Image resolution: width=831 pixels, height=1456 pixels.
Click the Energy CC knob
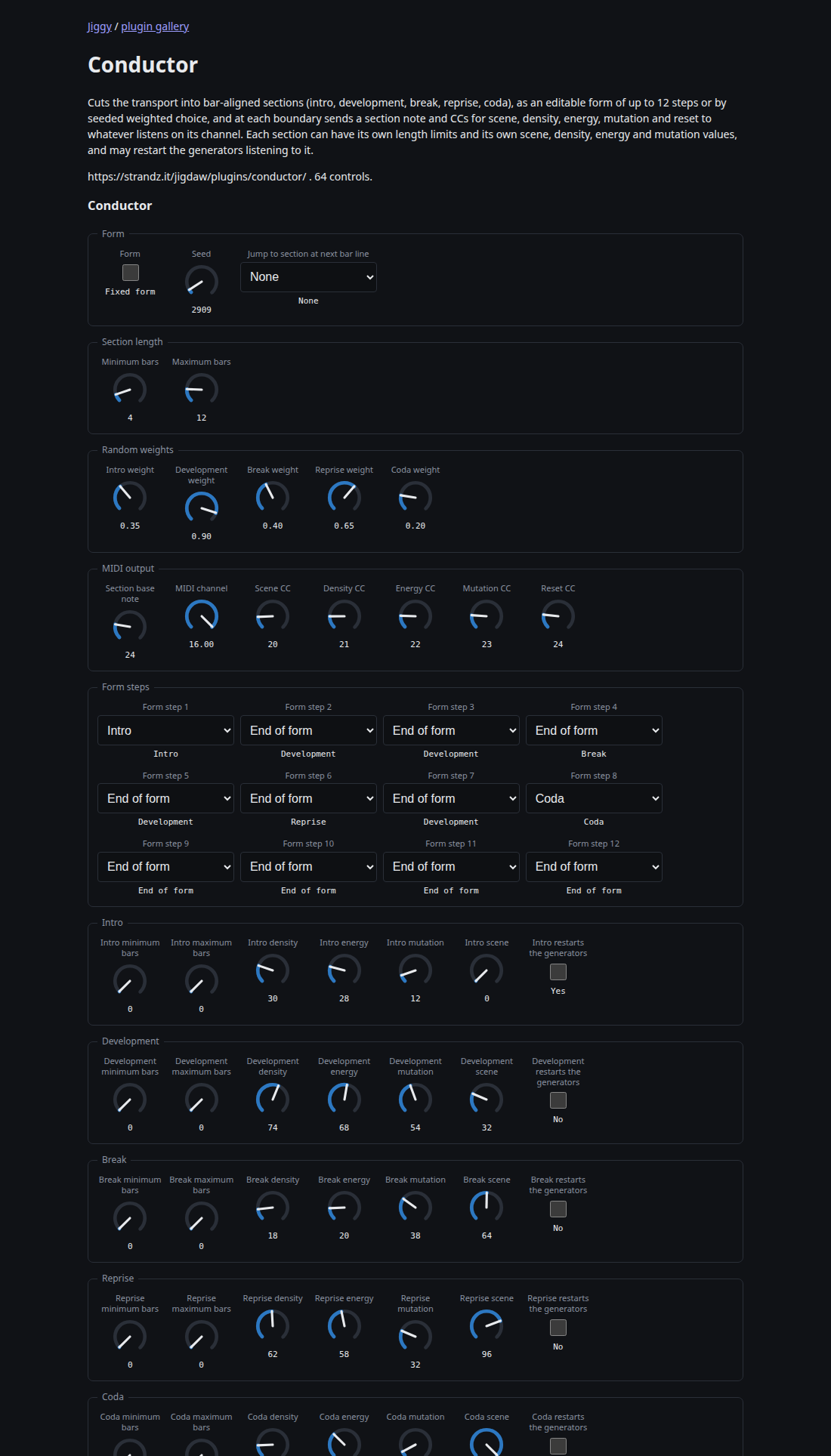coord(415,616)
